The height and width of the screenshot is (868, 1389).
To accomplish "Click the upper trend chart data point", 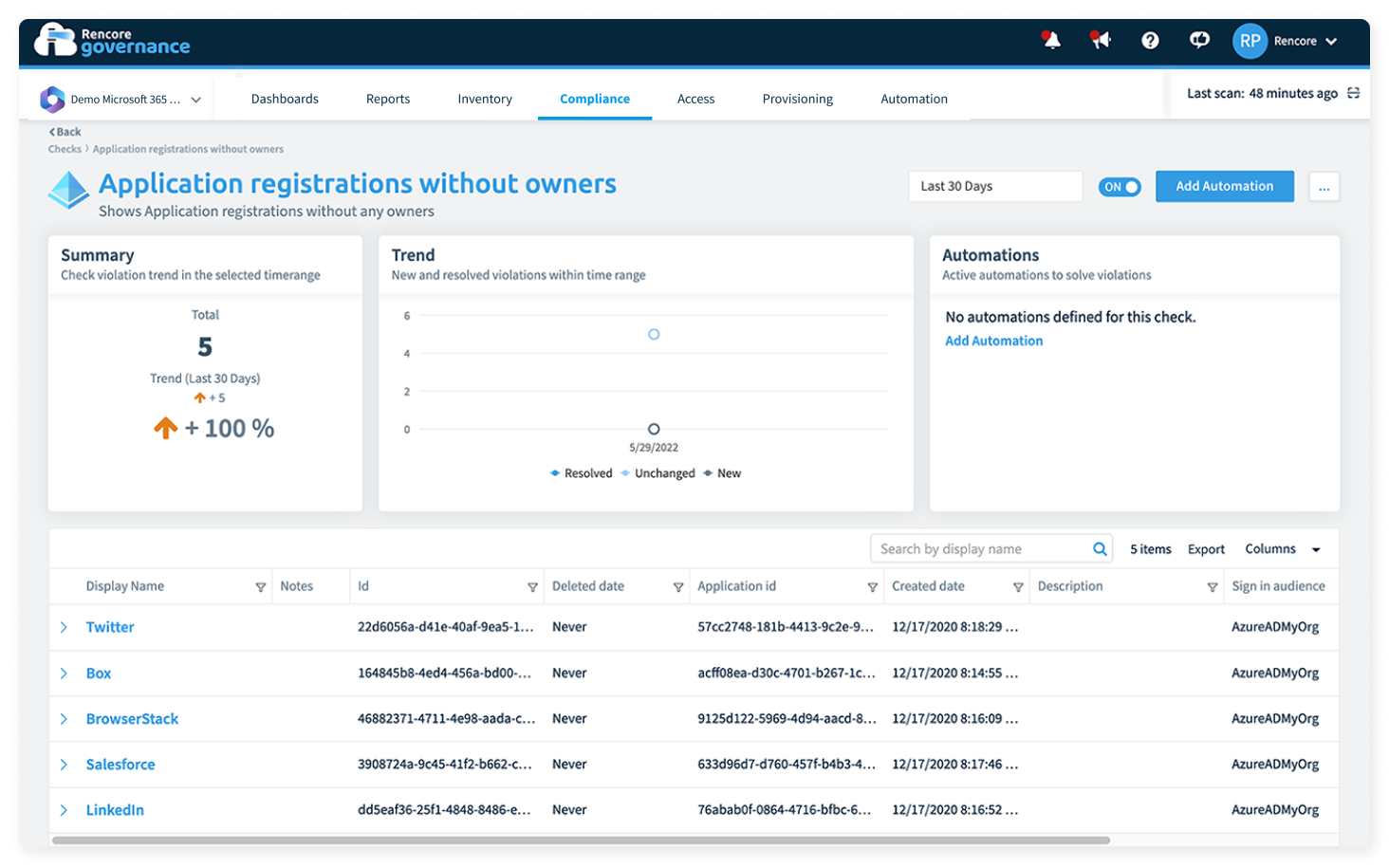I will 654,334.
